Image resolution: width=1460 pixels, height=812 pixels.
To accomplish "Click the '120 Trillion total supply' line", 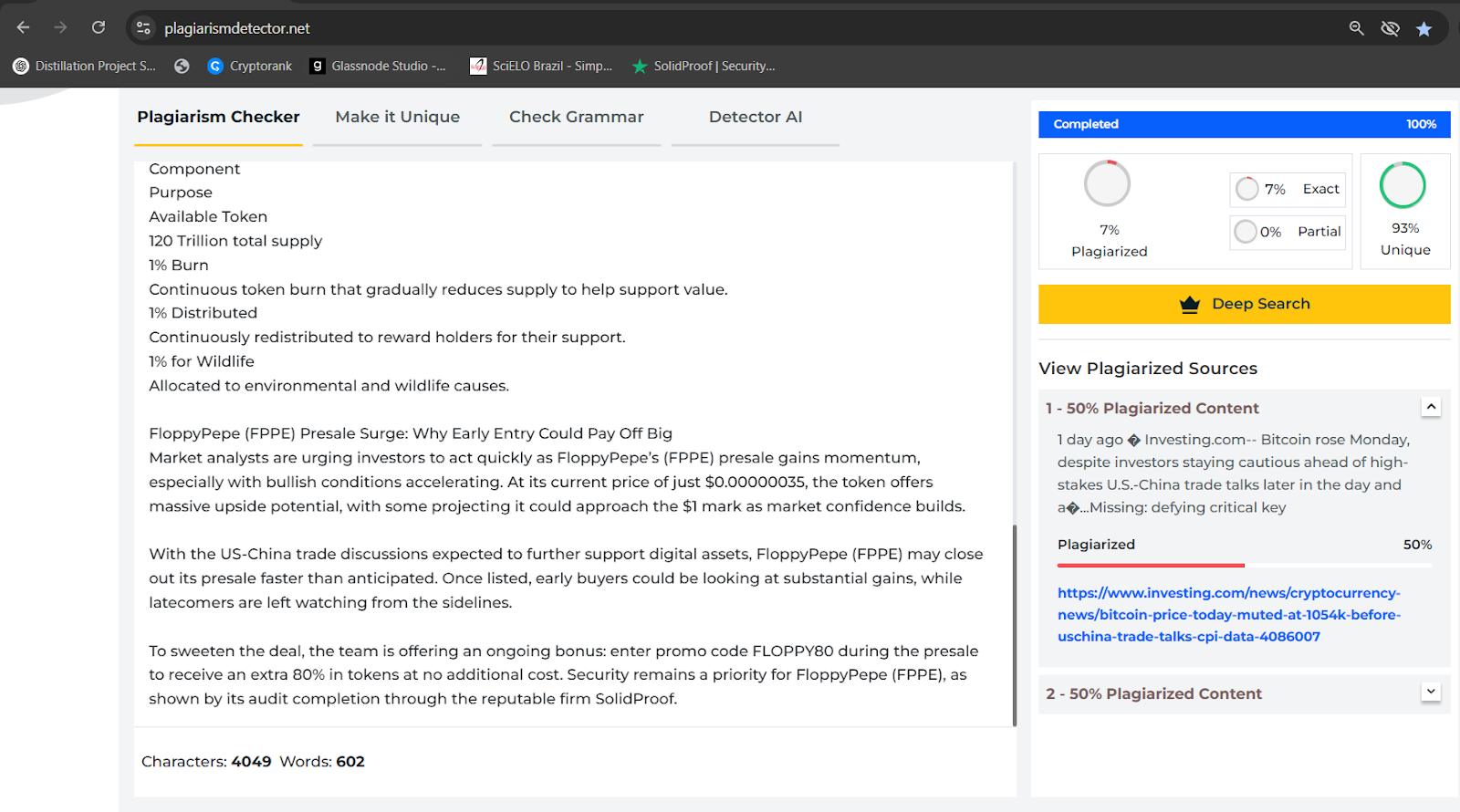I will pyautogui.click(x=235, y=241).
